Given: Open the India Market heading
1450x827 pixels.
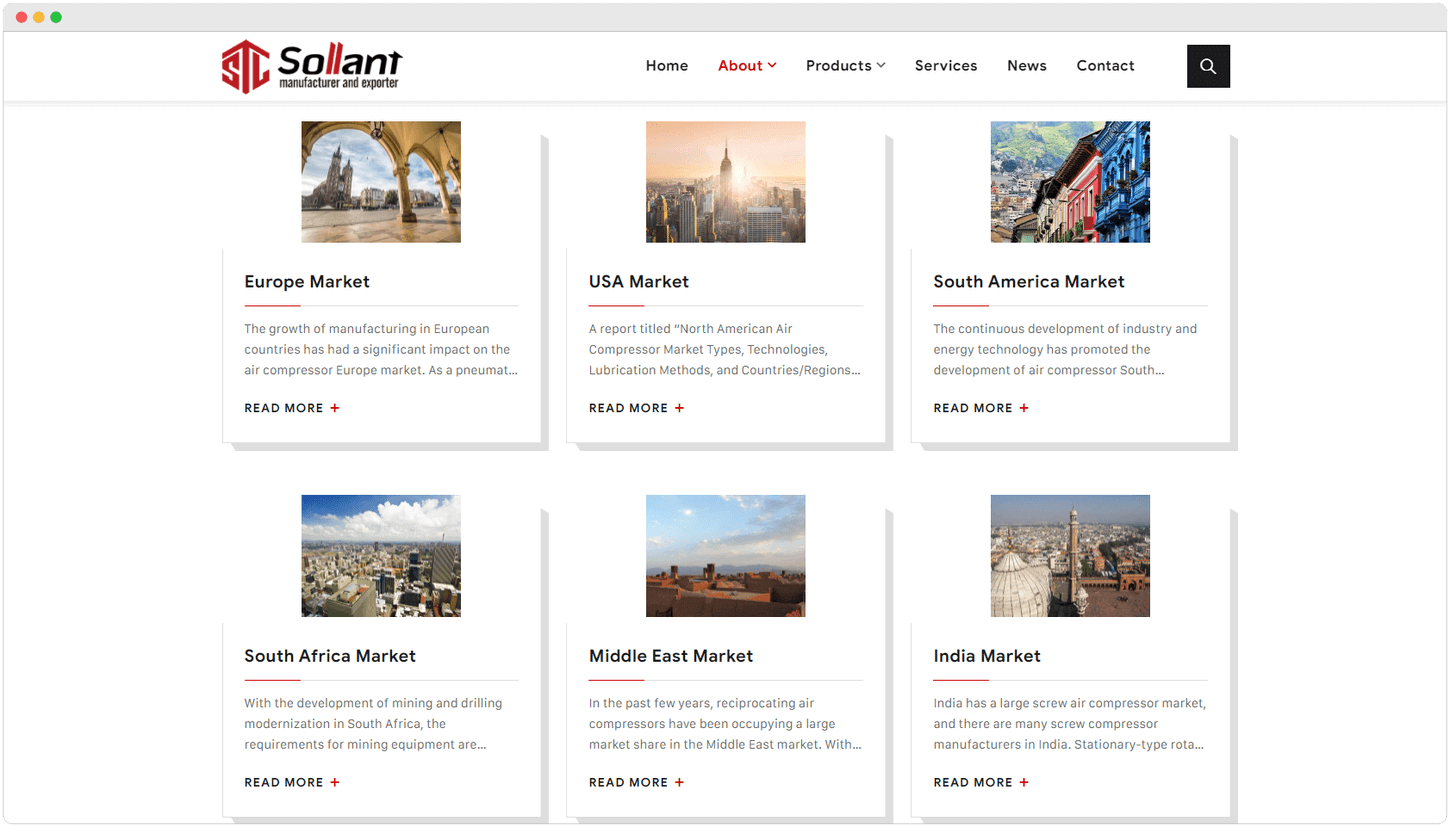Looking at the screenshot, I should 987,656.
